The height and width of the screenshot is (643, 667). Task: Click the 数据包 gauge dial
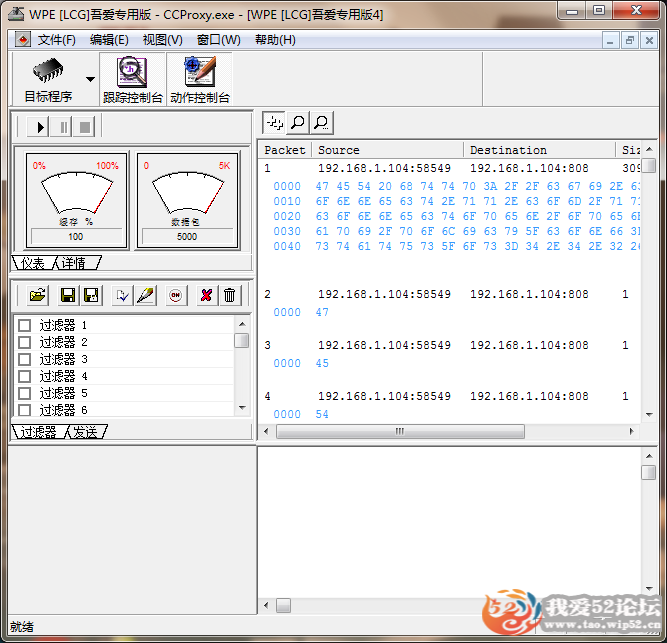tap(187, 192)
